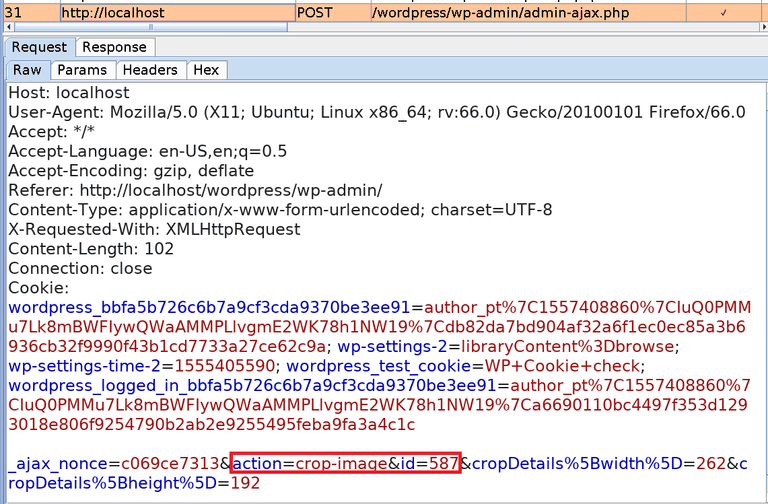Click the action parameter name
Viewport: 768px width, 504px height.
click(257, 463)
